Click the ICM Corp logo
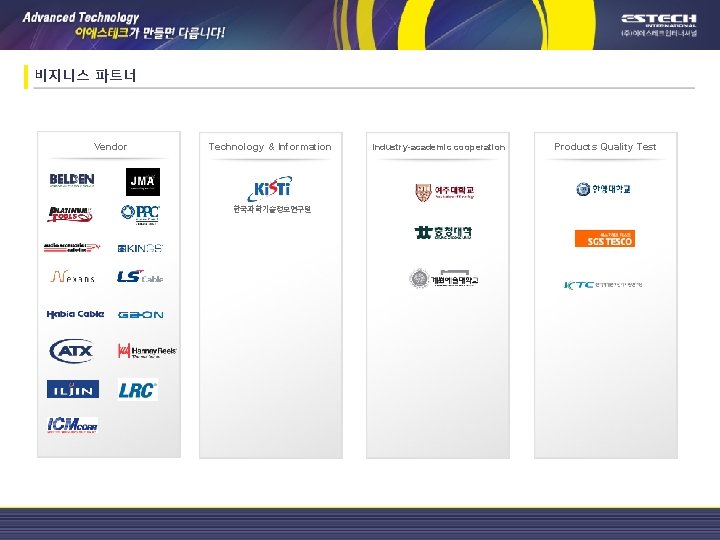Screen dimensions: 720x540 click(x=72, y=425)
